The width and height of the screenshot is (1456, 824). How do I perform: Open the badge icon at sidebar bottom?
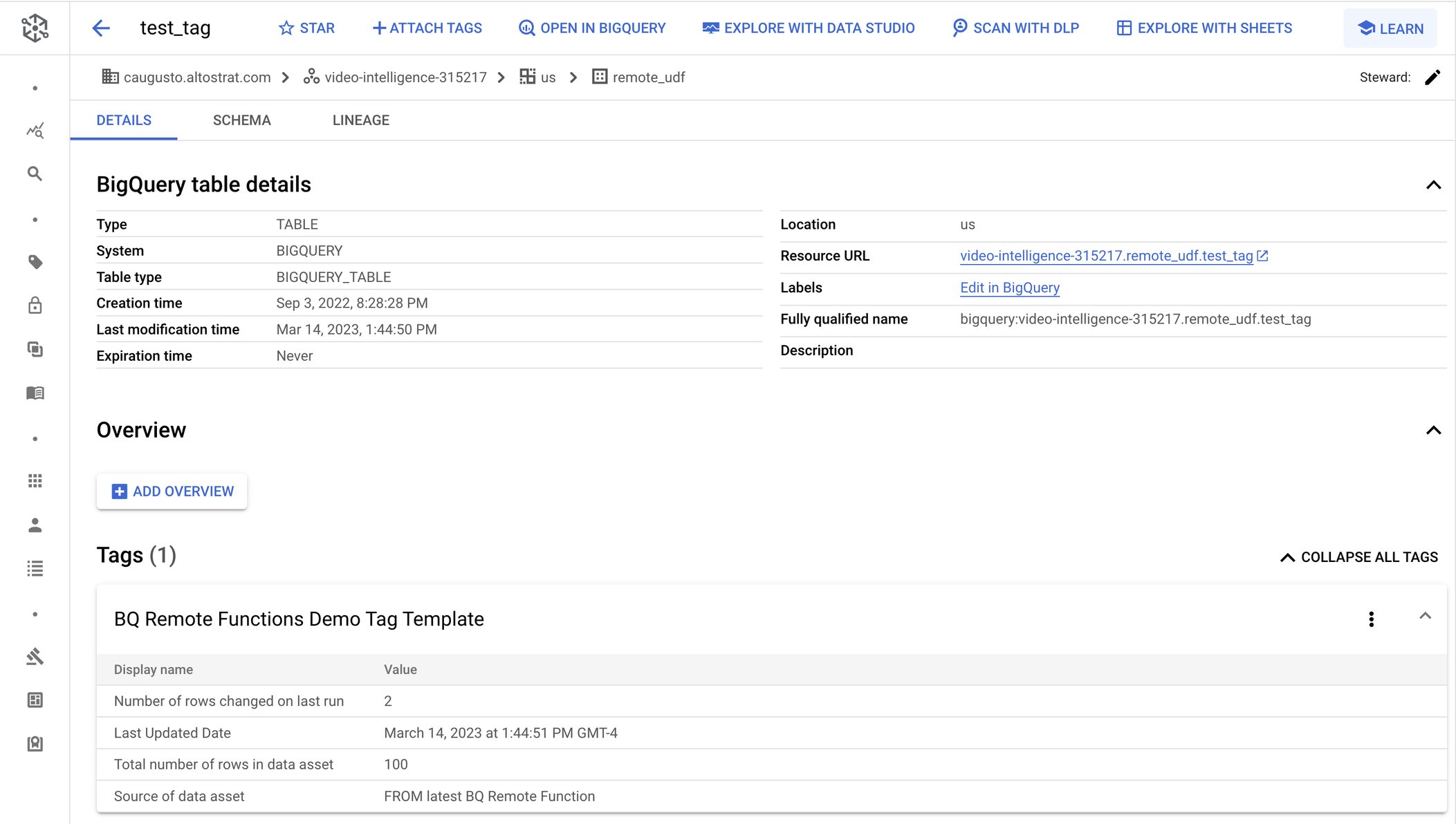pos(35,744)
